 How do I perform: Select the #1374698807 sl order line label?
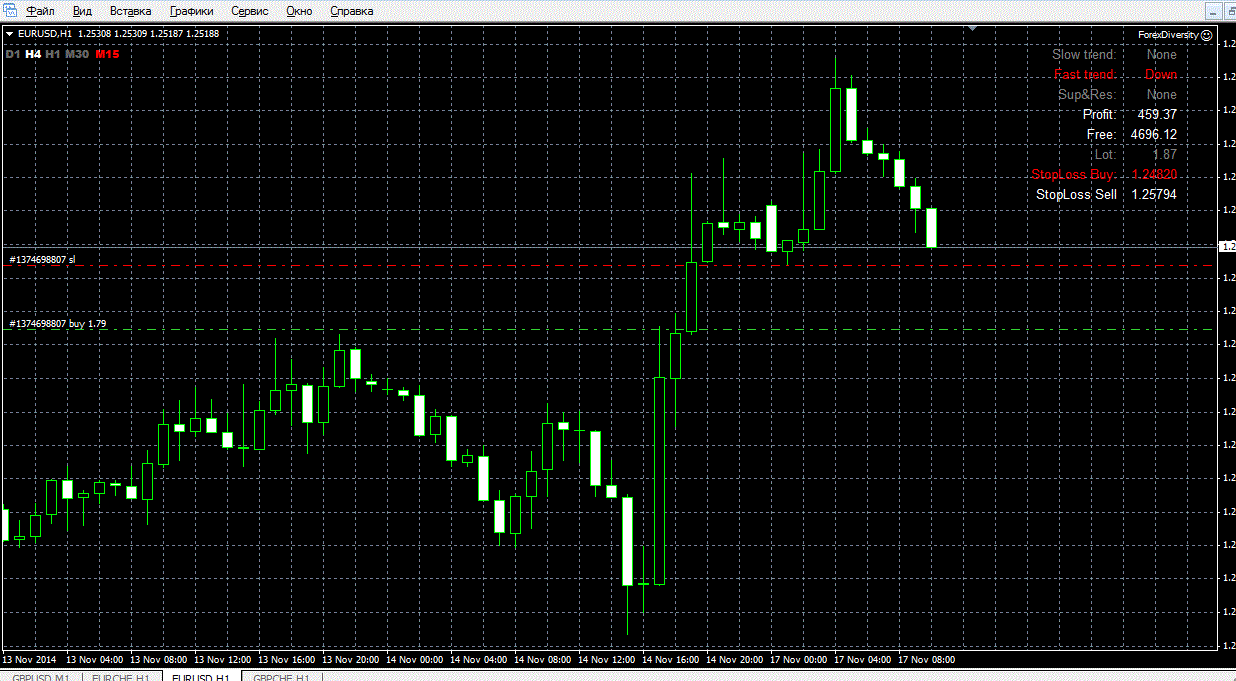point(42,259)
